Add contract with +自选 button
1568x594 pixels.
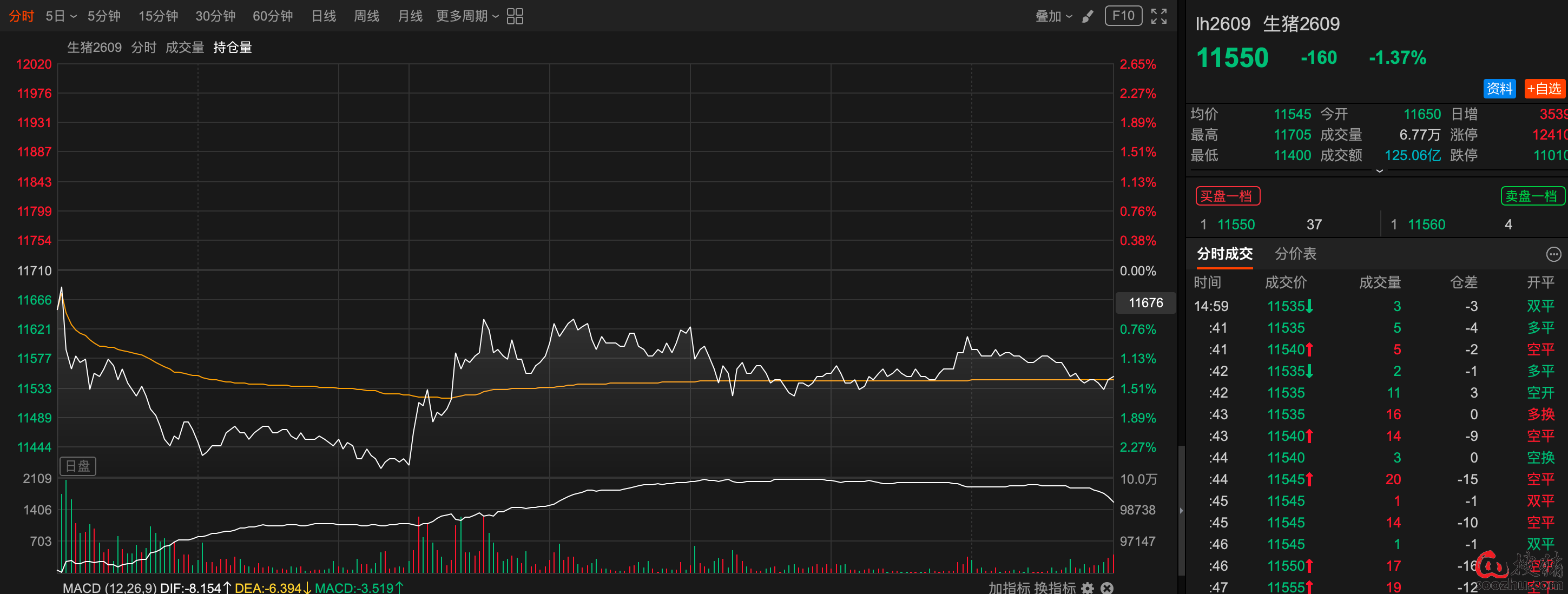pyautogui.click(x=1544, y=89)
